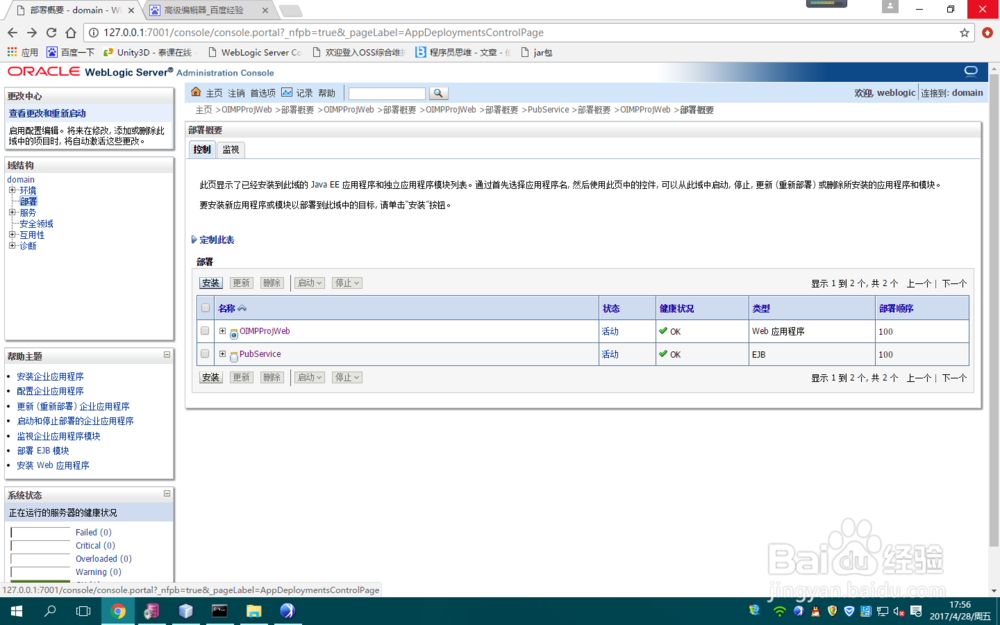This screenshot has width=1000, height=625.
Task: Click the sort arrow icon beside 名称
Action: click(242, 309)
